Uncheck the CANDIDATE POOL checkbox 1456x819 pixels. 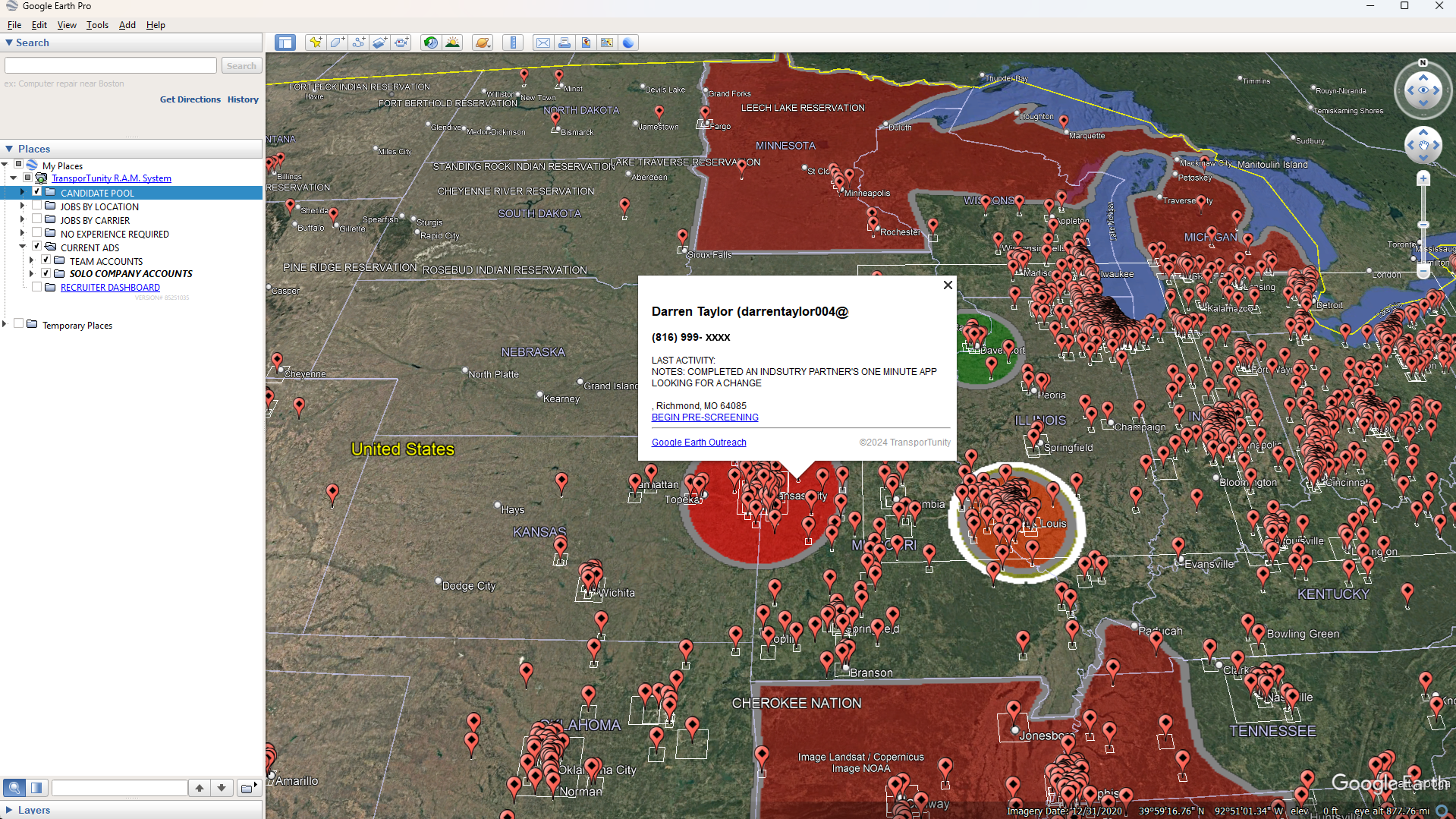click(36, 192)
